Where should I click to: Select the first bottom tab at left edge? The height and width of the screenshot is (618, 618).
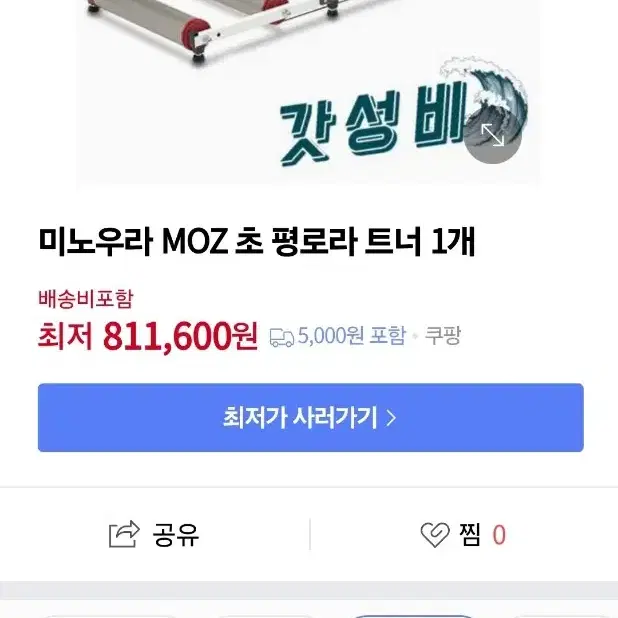110,616
